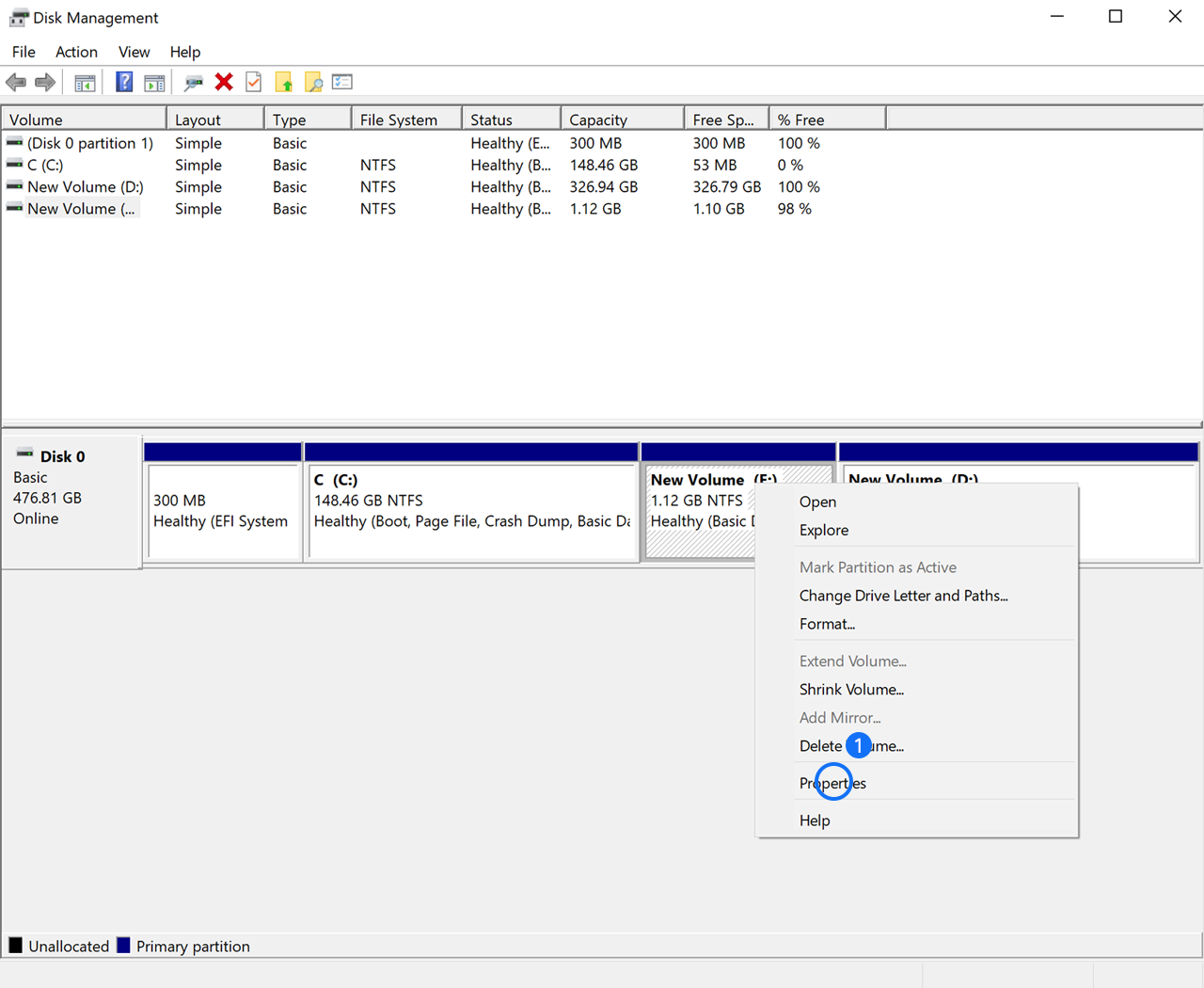Click the Properties checkmark page icon
The width and height of the screenshot is (1204, 988).
pos(254,83)
